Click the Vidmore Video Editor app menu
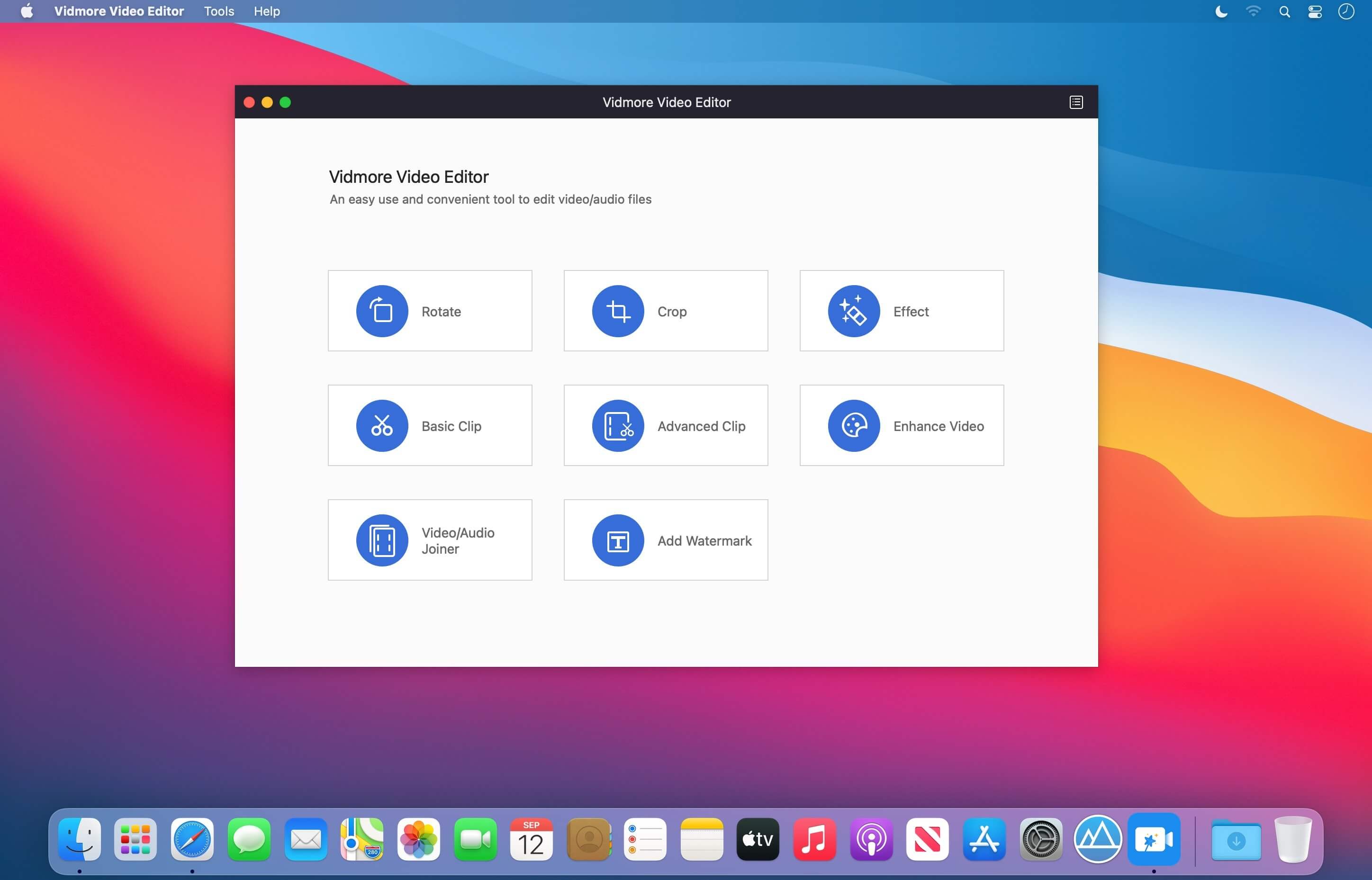 pos(119,11)
